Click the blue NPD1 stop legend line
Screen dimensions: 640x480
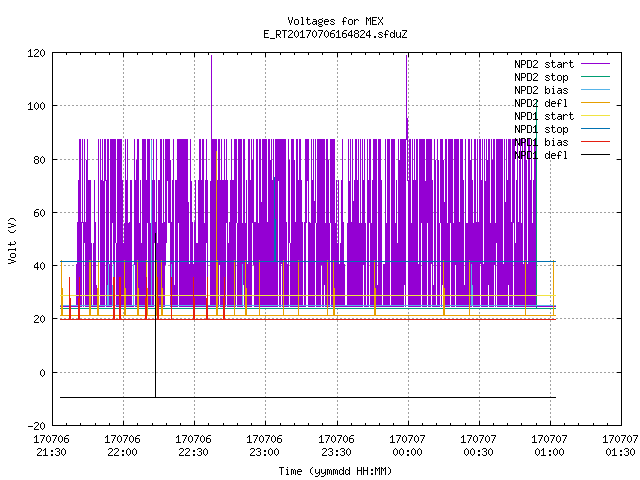[595, 129]
